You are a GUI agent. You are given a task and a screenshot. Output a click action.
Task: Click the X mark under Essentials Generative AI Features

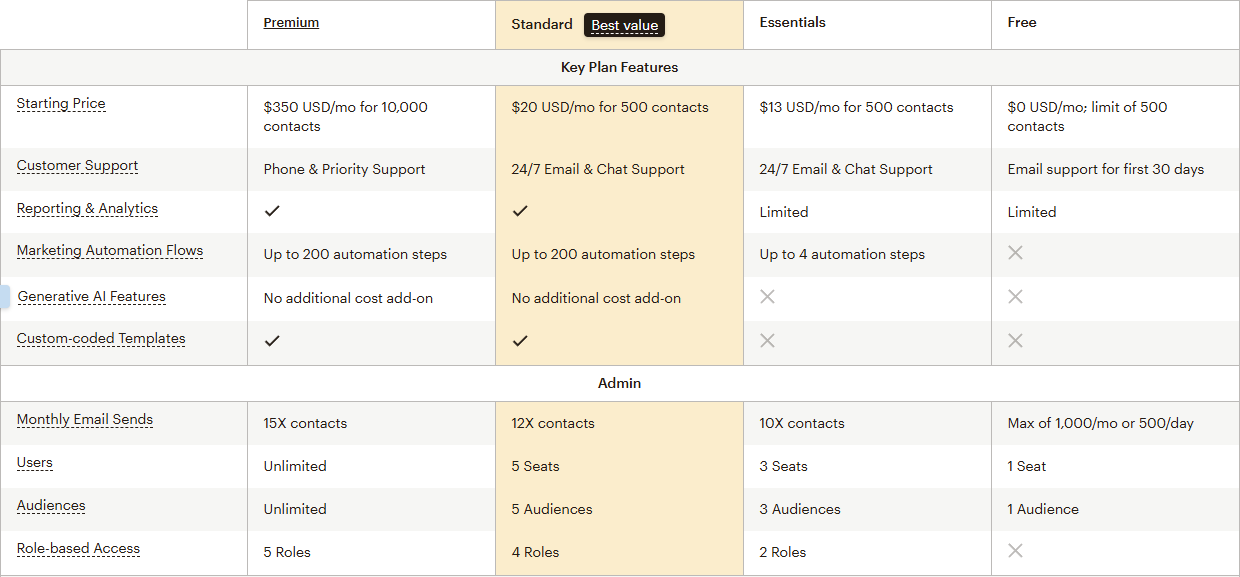pyautogui.click(x=767, y=297)
